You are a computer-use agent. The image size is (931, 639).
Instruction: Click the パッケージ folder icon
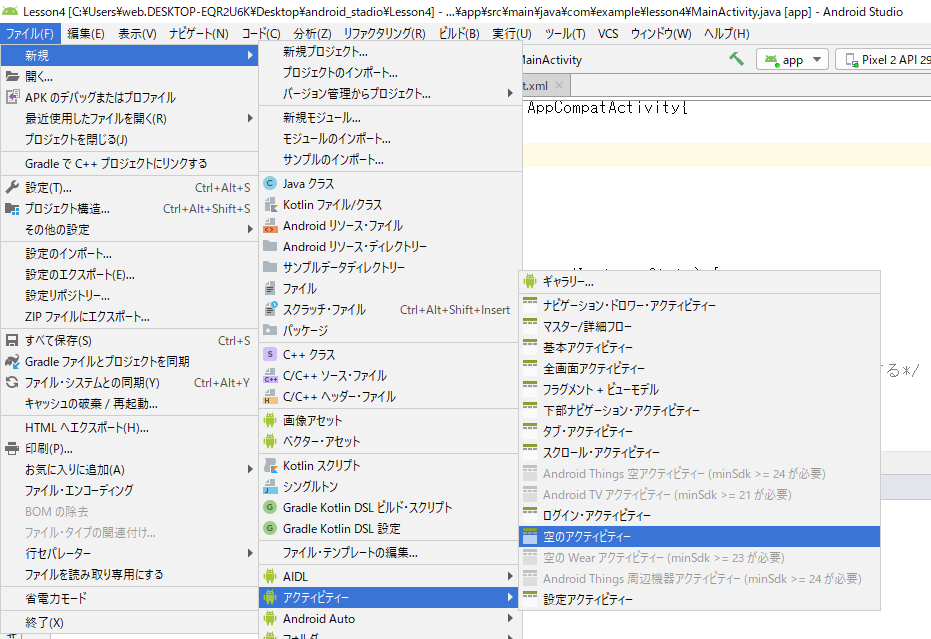(270, 330)
